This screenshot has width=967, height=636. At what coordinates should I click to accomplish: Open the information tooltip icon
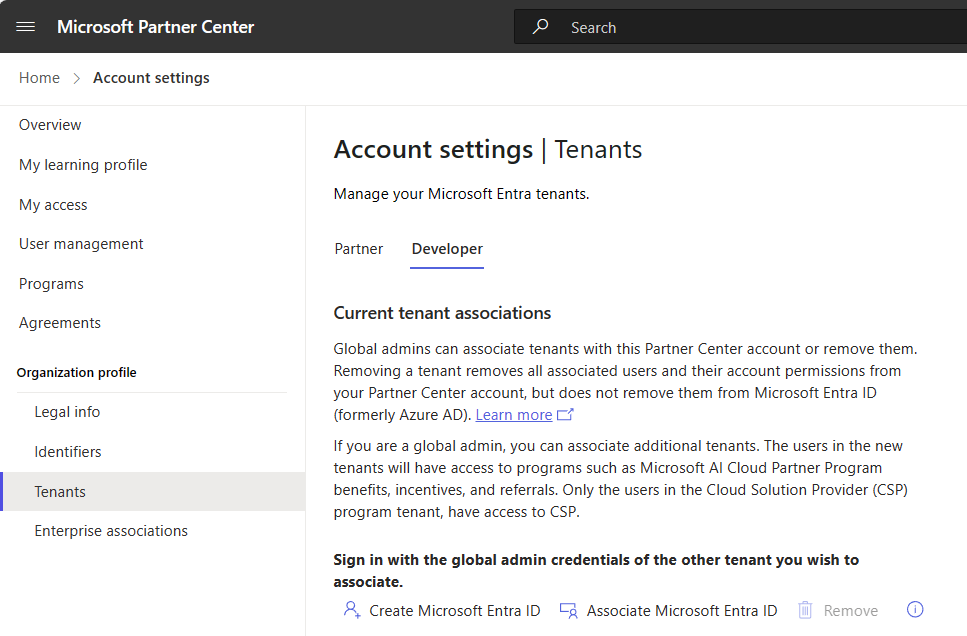click(x=914, y=609)
